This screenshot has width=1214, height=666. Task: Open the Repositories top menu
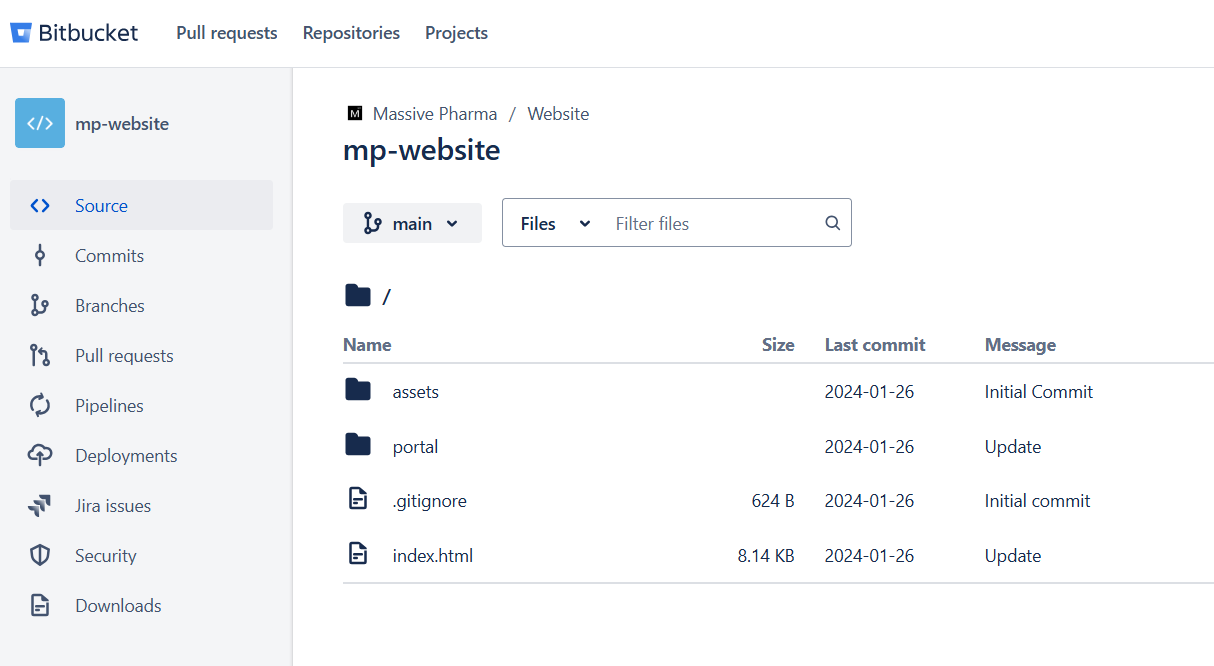(351, 33)
